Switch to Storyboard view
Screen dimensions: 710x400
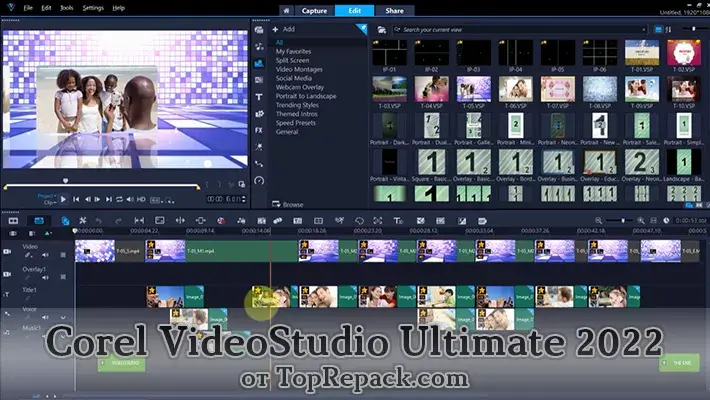13,221
